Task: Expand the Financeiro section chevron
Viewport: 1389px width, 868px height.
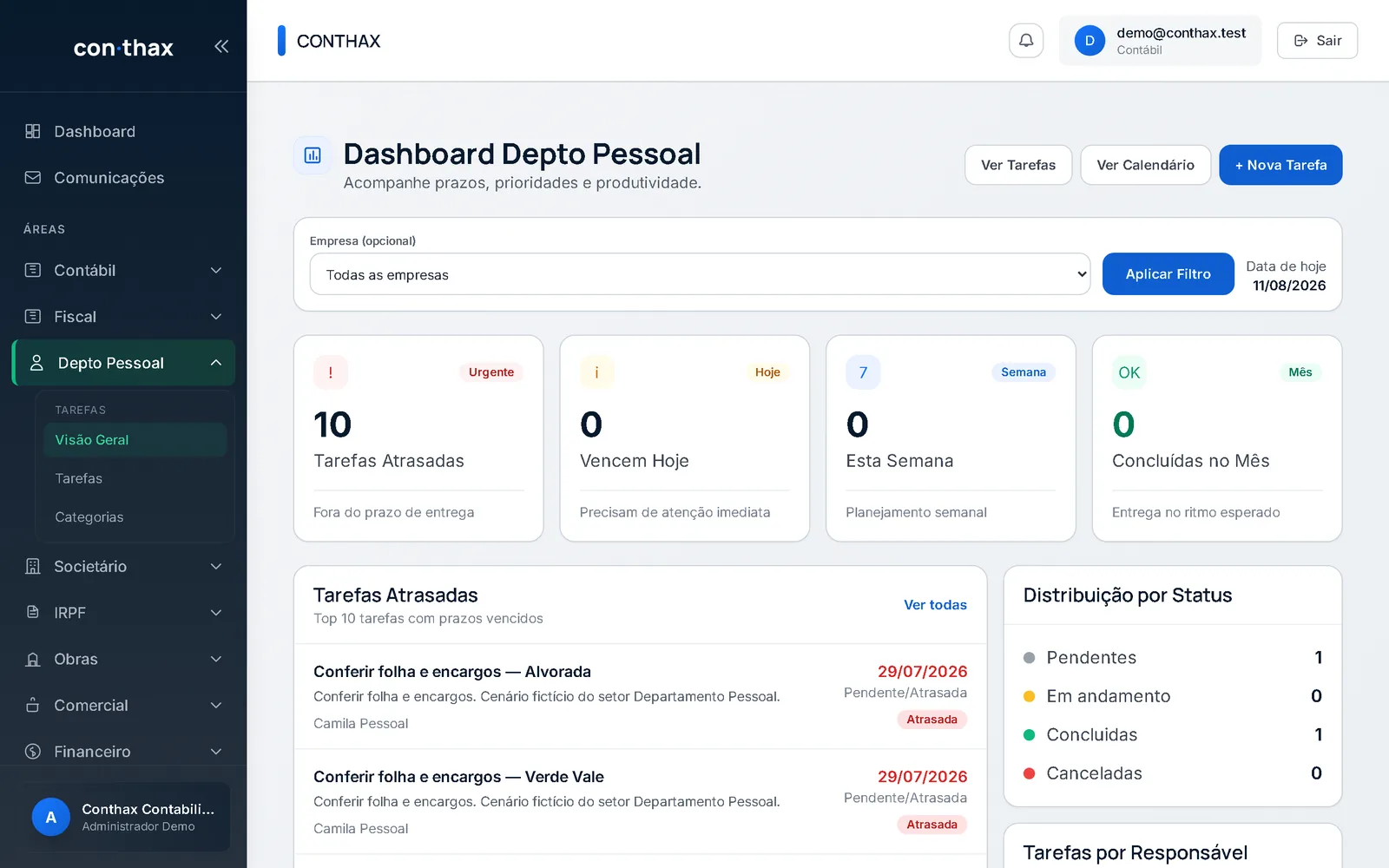Action: tap(216, 751)
